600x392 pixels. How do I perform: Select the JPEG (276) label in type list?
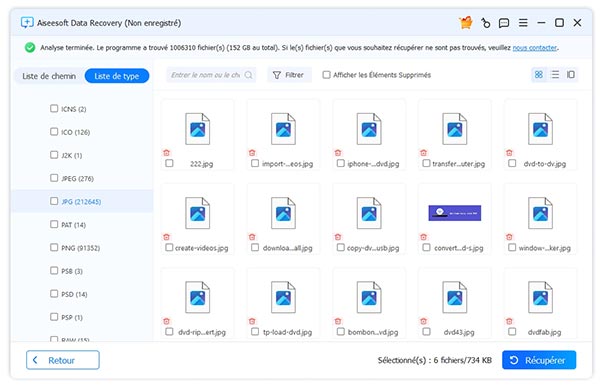tap(77, 179)
